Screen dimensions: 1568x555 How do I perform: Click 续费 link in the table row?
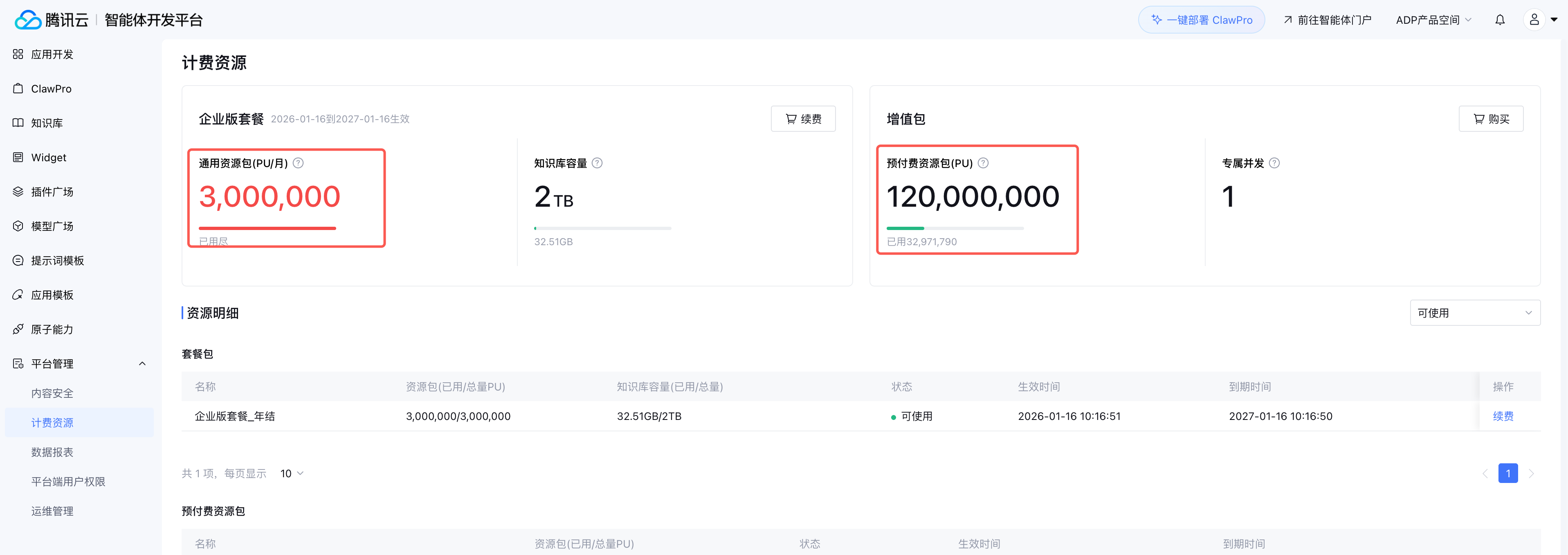(x=1503, y=416)
